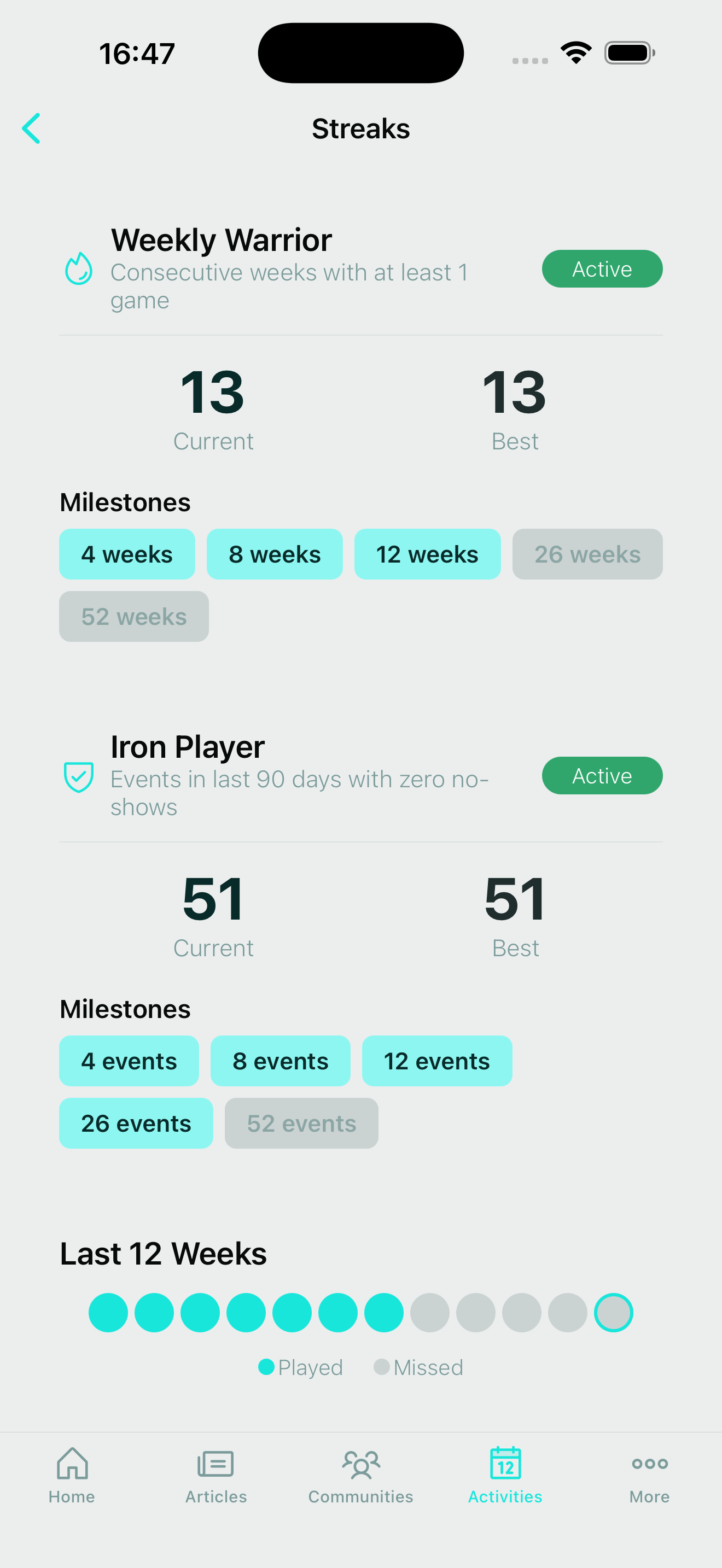Open the More dots icon

650,1464
